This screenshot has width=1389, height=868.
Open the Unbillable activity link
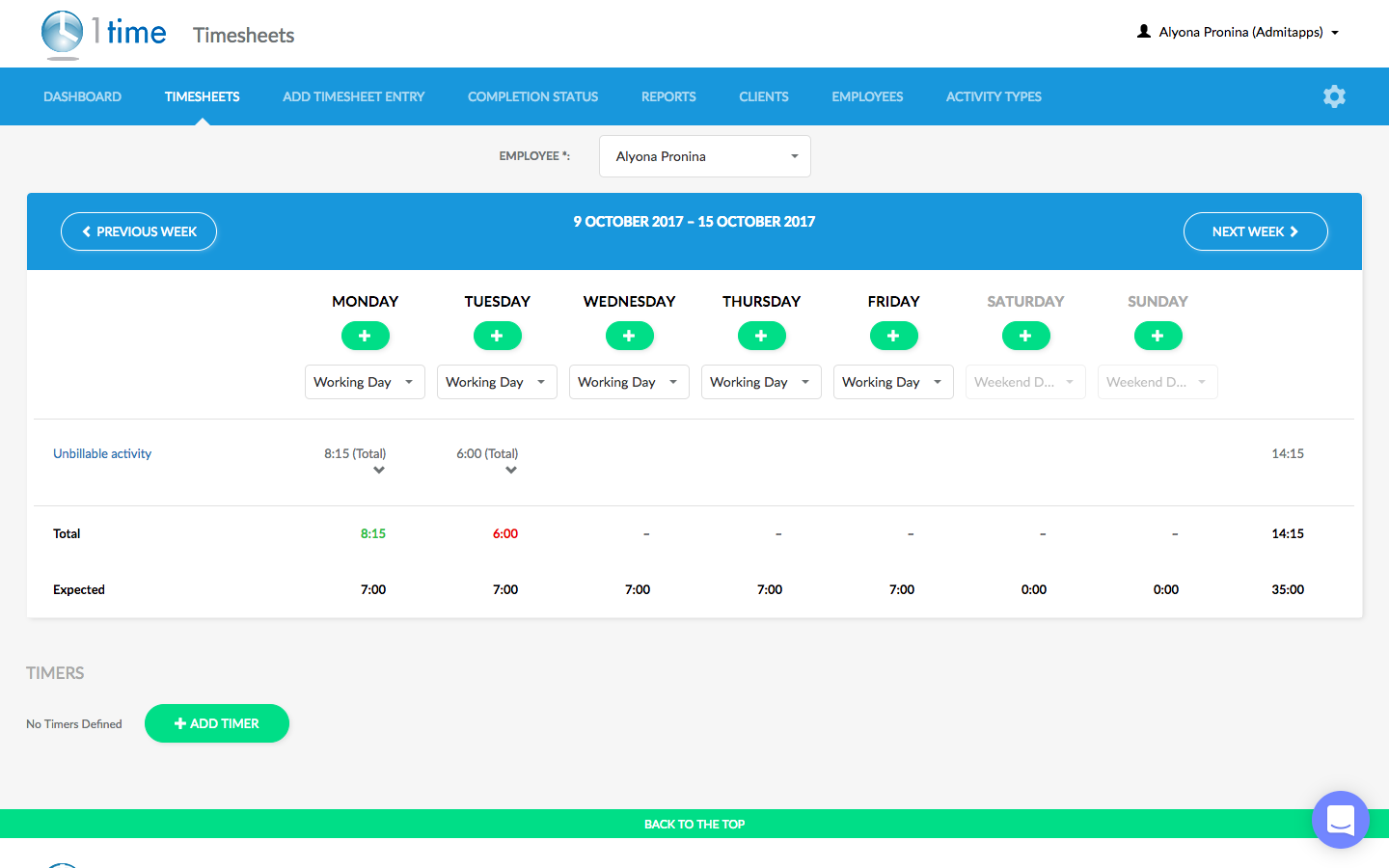[102, 453]
